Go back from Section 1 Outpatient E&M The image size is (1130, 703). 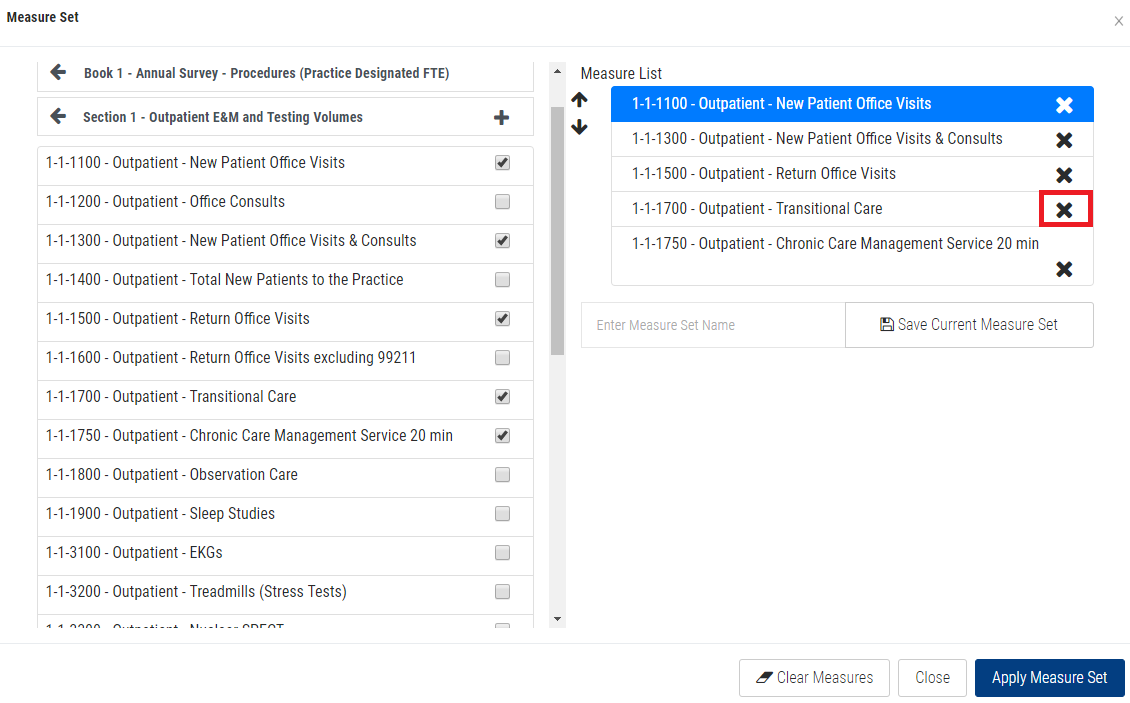coord(58,117)
